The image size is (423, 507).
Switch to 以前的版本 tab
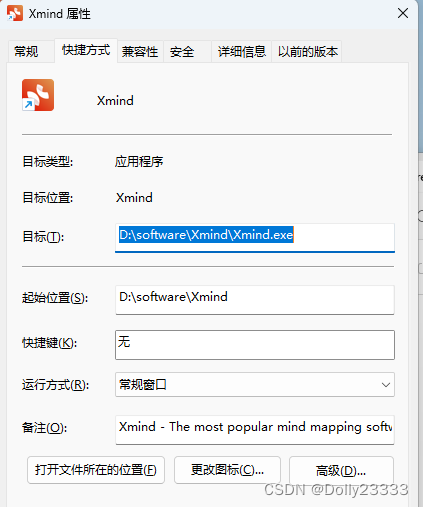click(307, 52)
